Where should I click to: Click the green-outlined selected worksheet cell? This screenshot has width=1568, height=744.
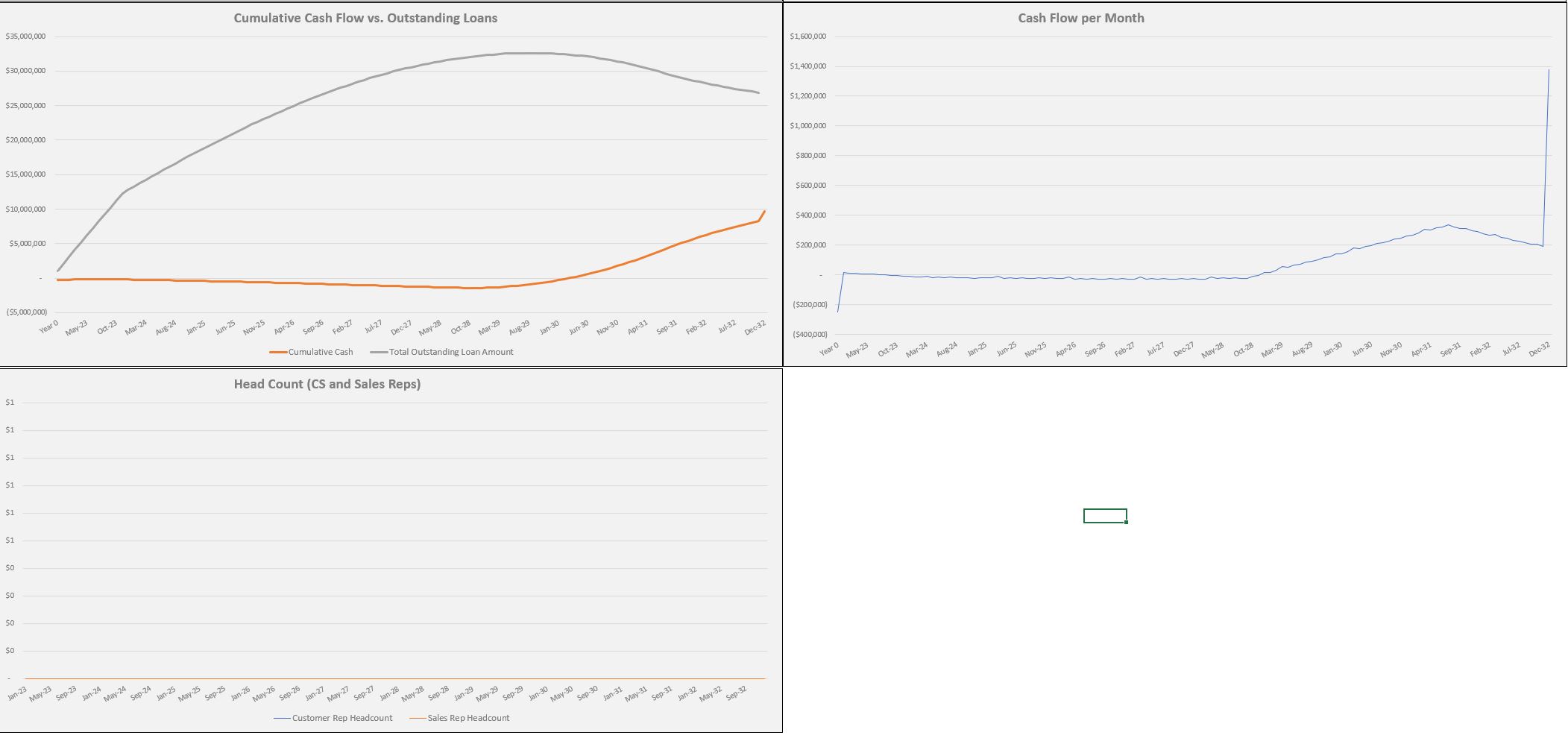[x=1104, y=516]
